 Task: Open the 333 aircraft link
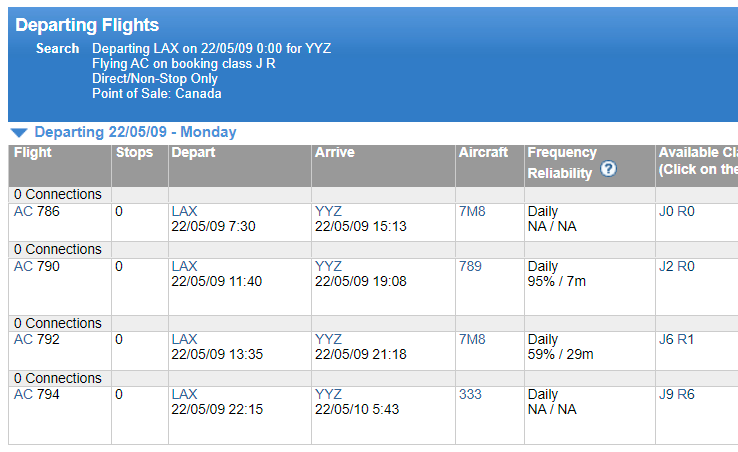pos(470,395)
